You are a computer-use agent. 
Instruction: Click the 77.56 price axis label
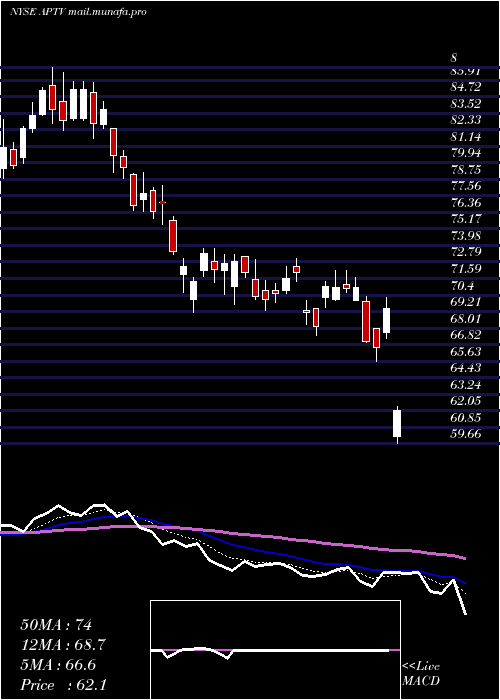(x=466, y=186)
